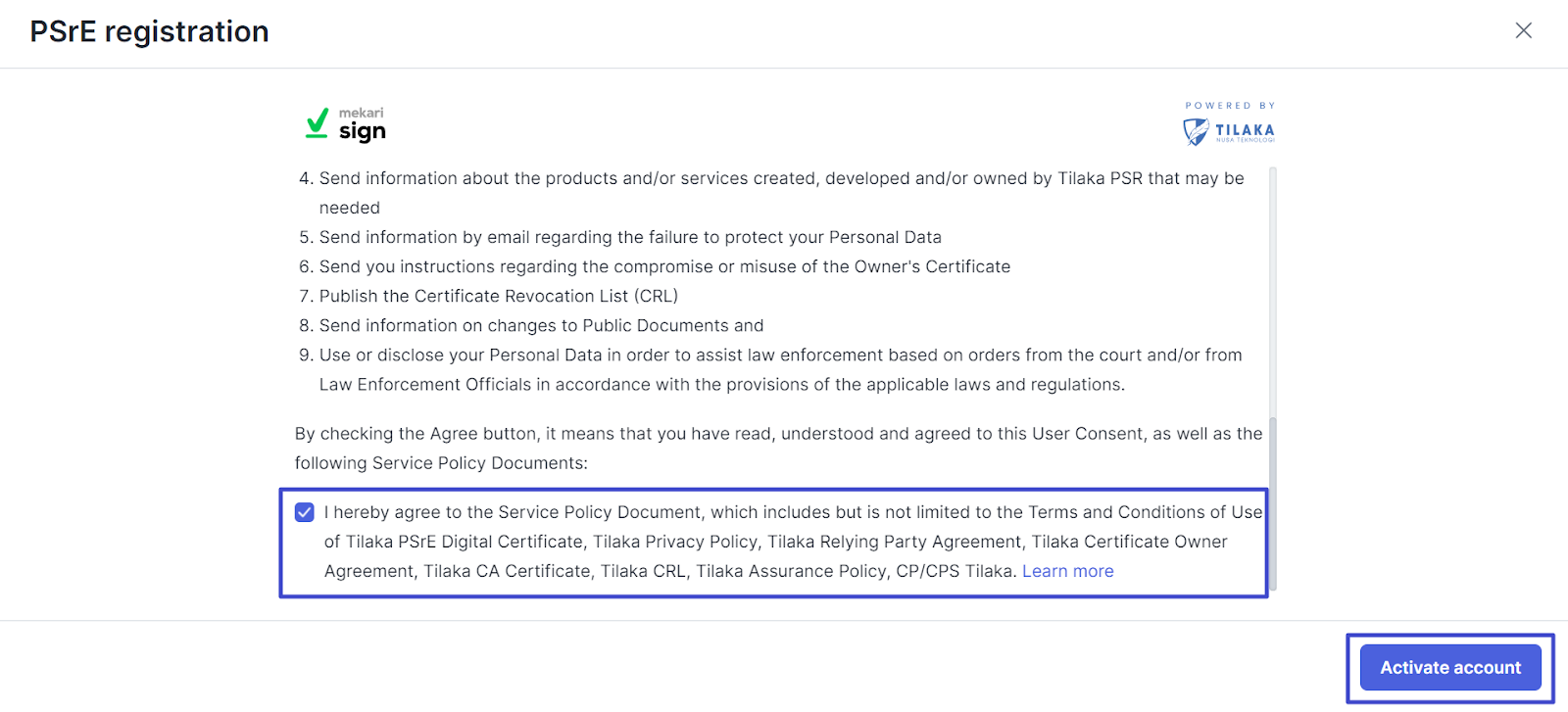Click item 6 about Owner's Certificate misuse

pos(663,266)
